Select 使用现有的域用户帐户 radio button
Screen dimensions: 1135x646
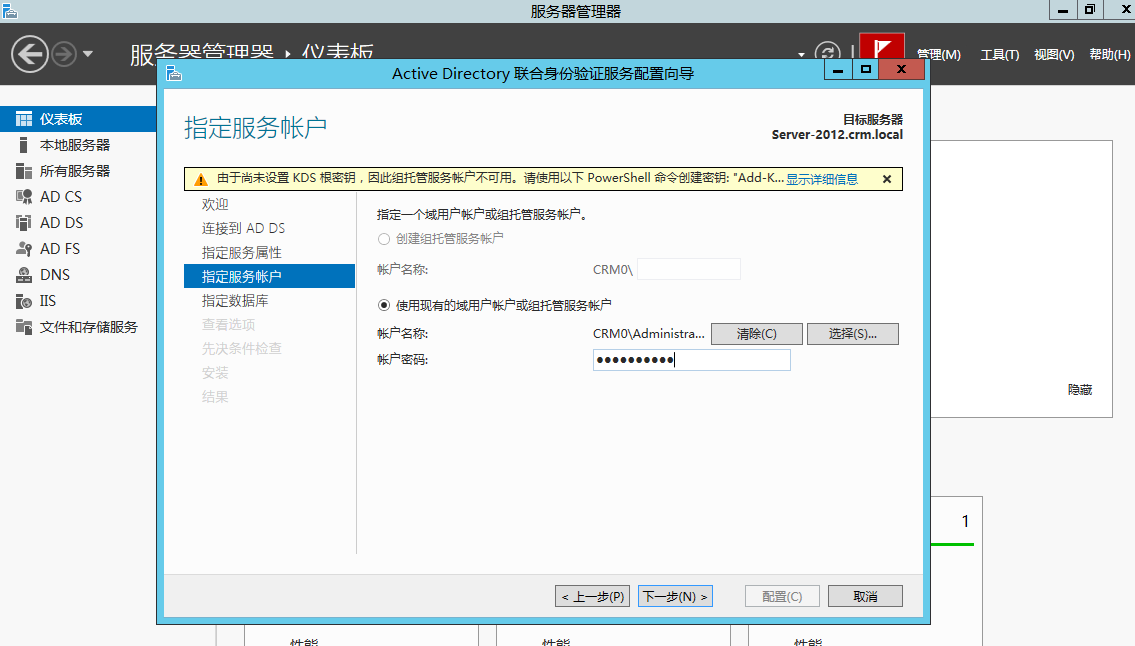[x=384, y=306]
